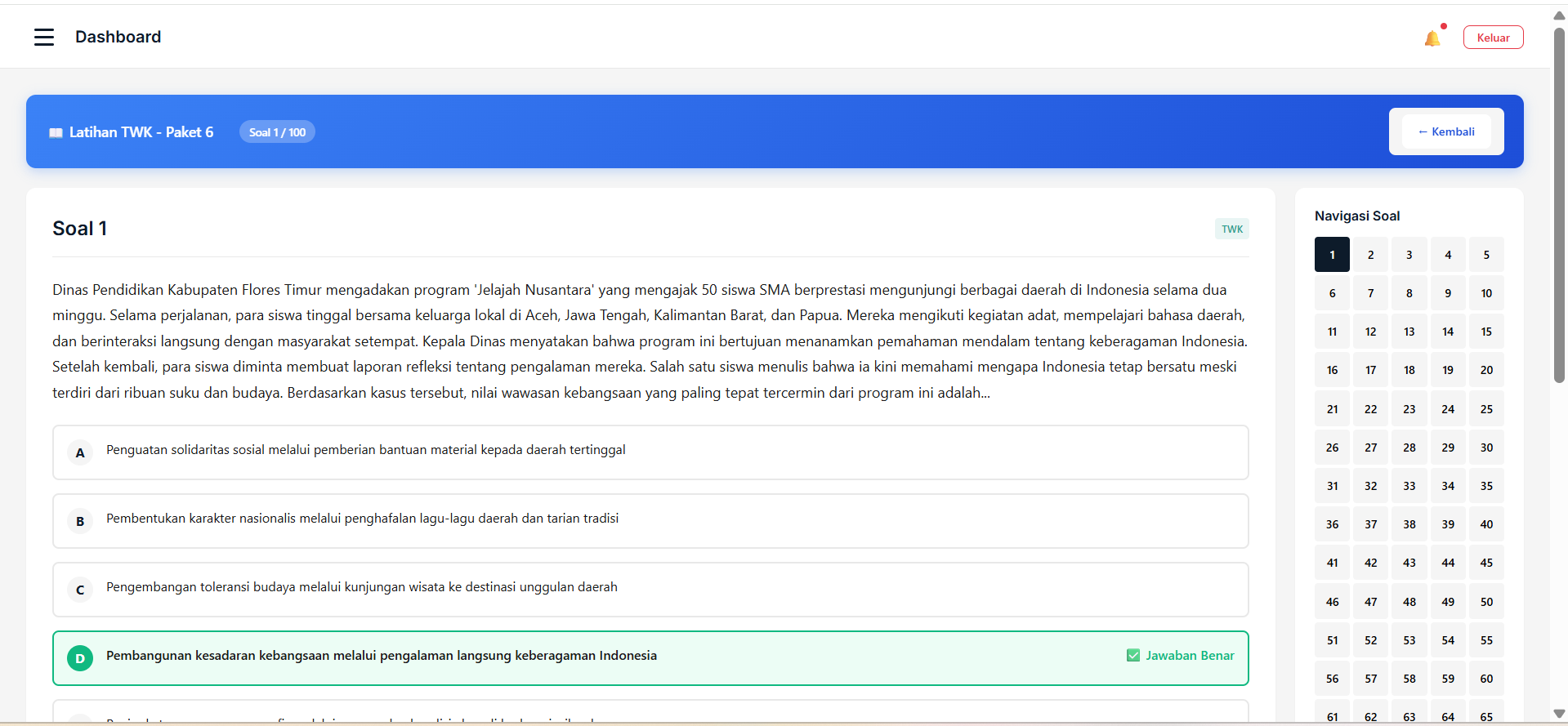
Task: Open the hamburger sidebar menu
Action: 44,37
